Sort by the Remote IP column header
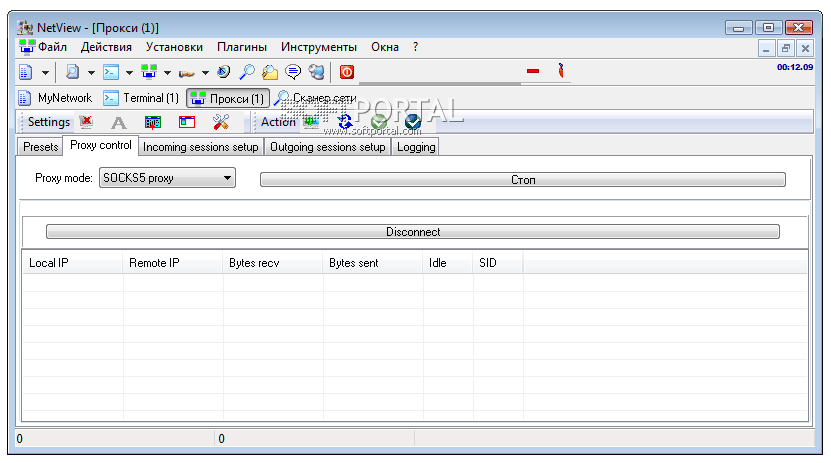The width and height of the screenshot is (831, 463). pos(173,263)
